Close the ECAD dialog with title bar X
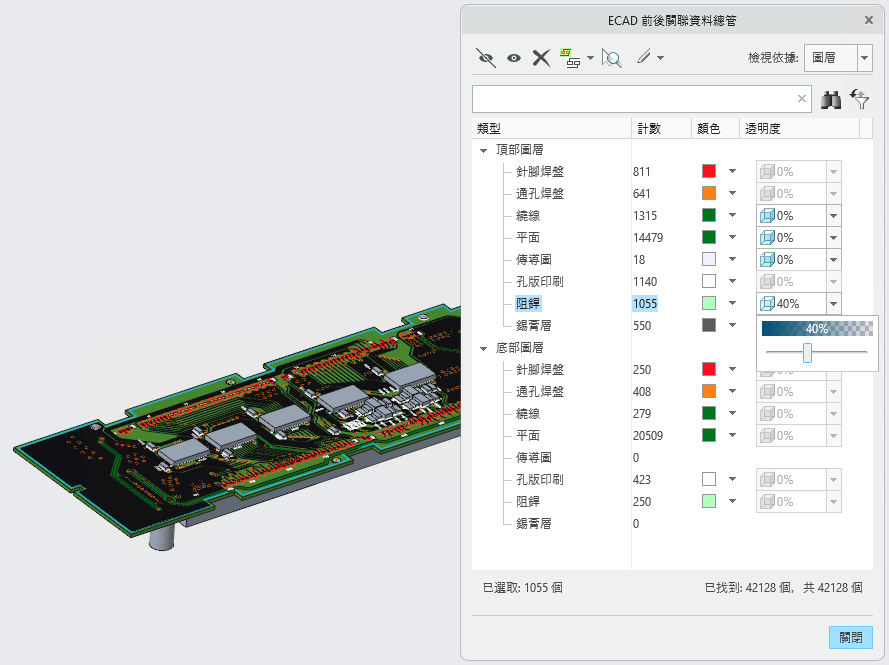 (x=869, y=20)
